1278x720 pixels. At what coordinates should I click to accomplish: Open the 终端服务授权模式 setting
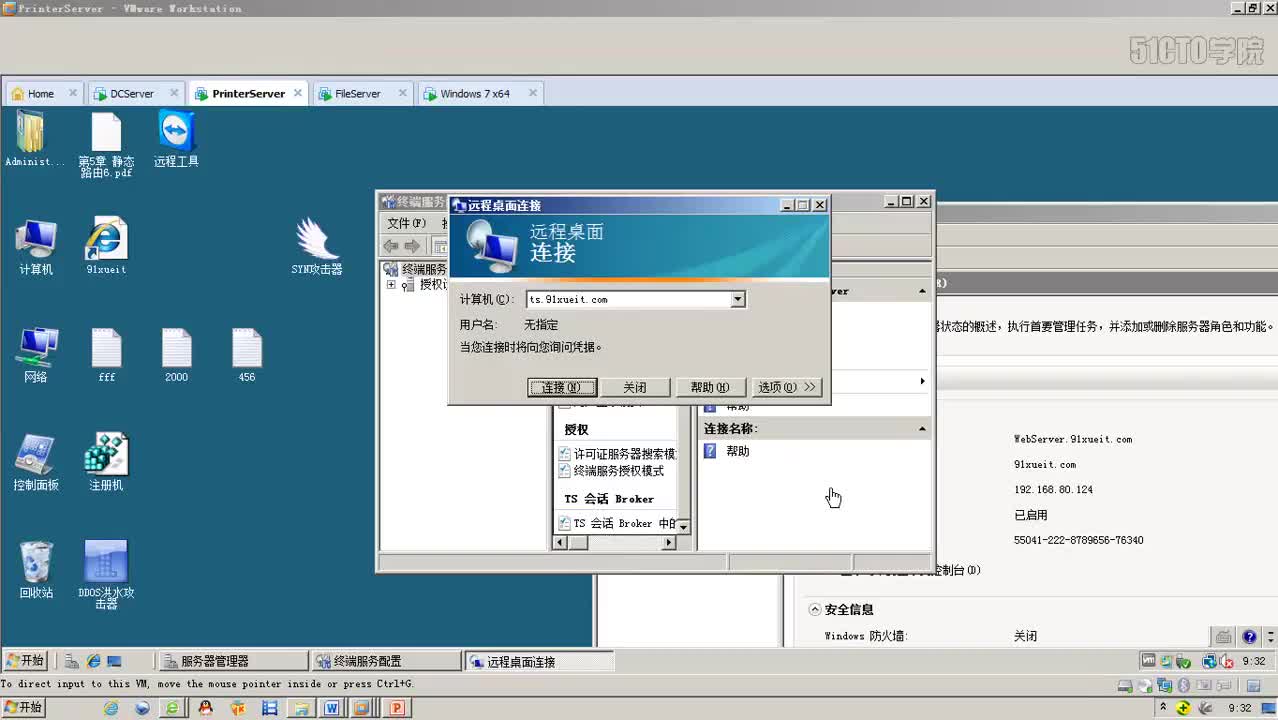pyautogui.click(x=612, y=470)
